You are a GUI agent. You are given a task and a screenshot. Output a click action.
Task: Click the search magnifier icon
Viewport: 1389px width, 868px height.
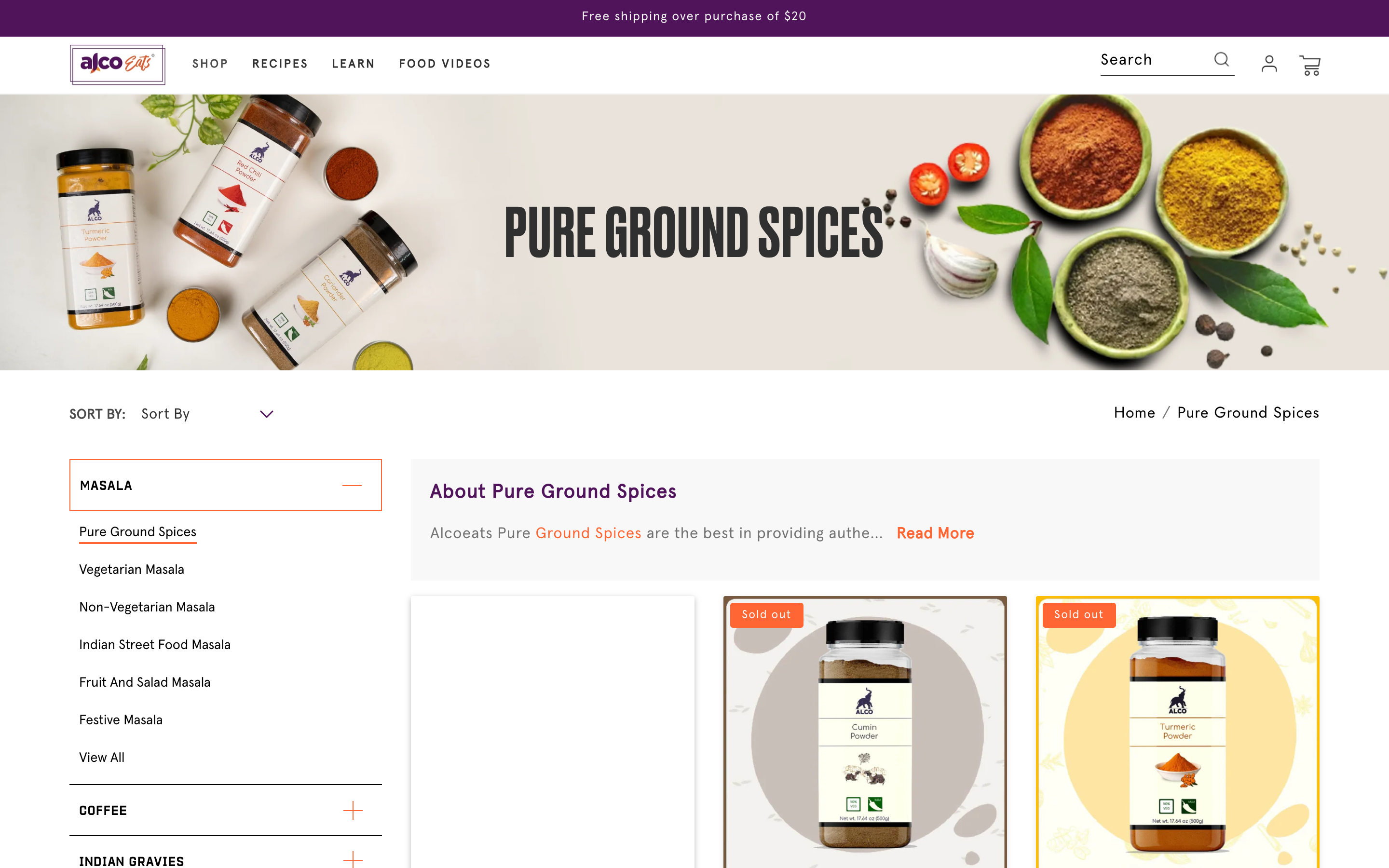(x=1221, y=59)
